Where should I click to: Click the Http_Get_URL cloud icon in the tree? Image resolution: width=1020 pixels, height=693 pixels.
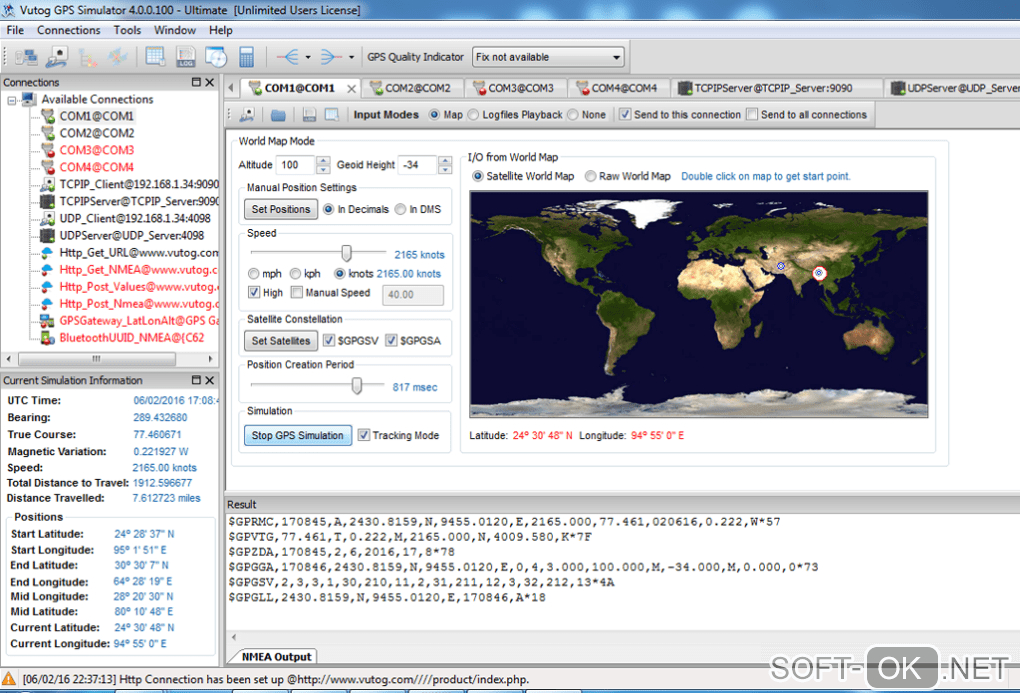point(47,252)
